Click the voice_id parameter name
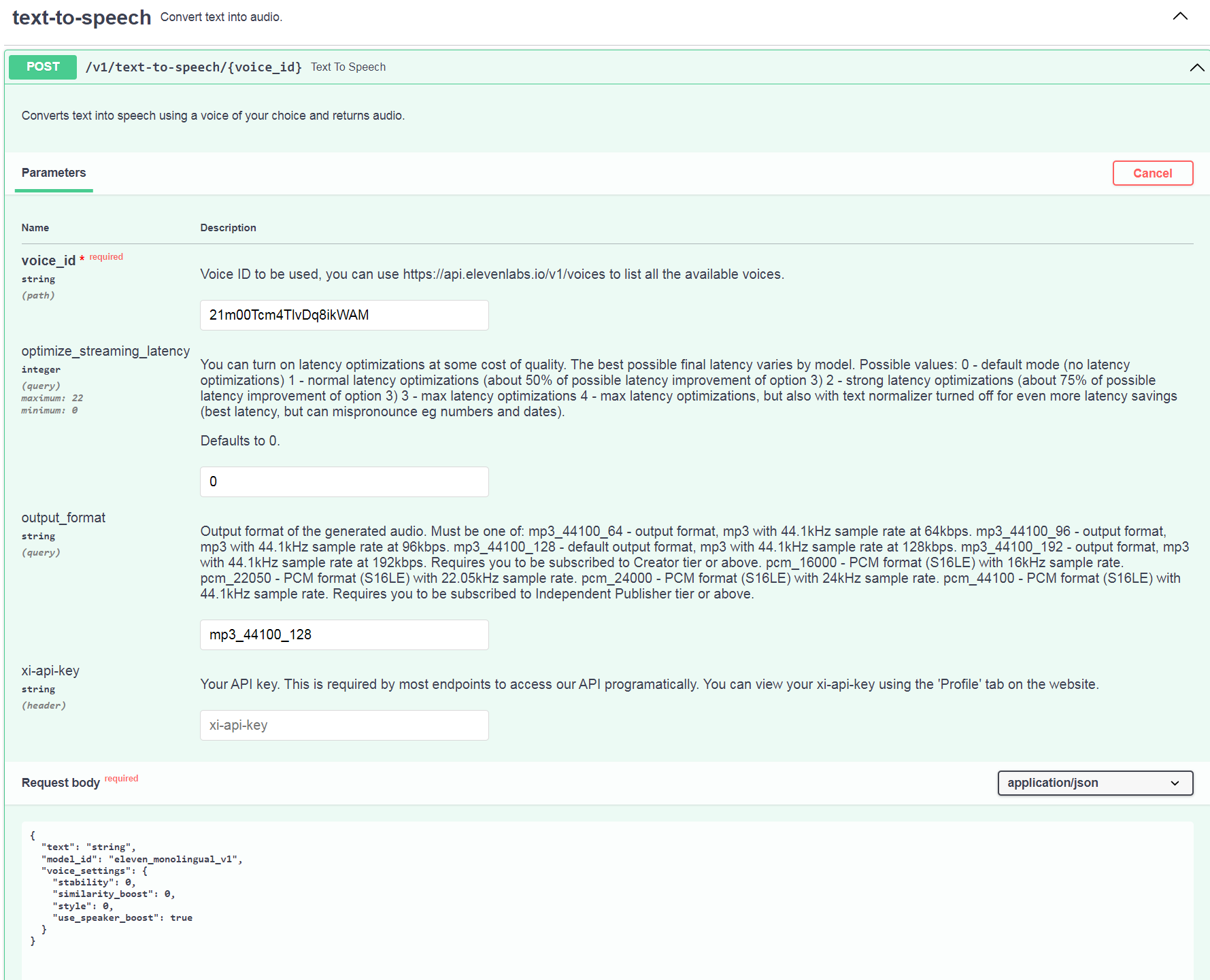The image size is (1210, 980). pos(48,260)
